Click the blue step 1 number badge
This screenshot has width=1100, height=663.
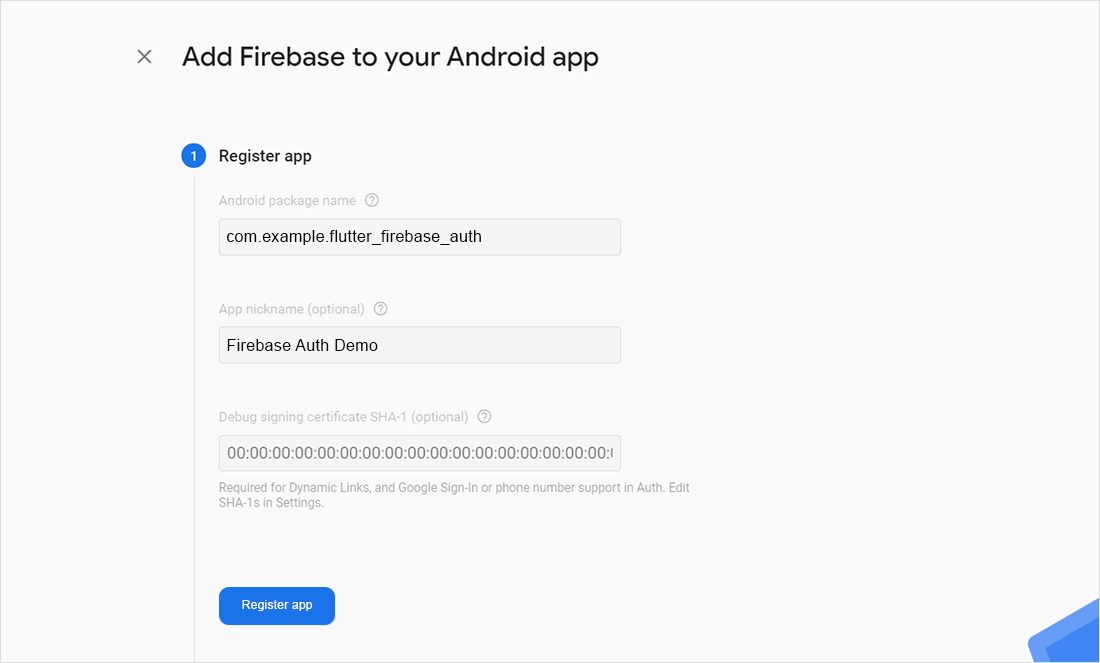(x=194, y=156)
